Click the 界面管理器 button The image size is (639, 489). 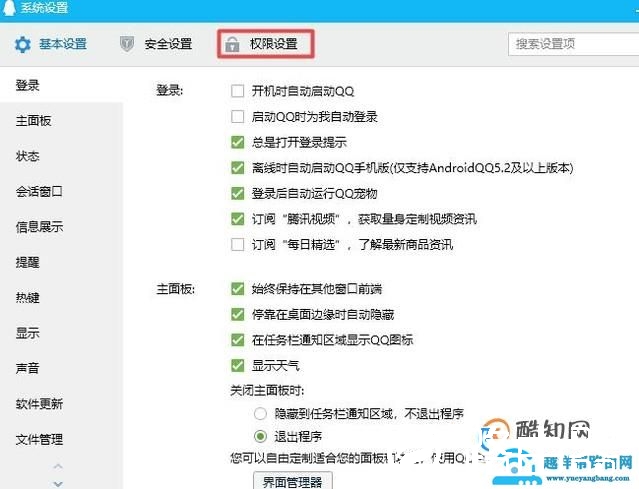point(293,482)
